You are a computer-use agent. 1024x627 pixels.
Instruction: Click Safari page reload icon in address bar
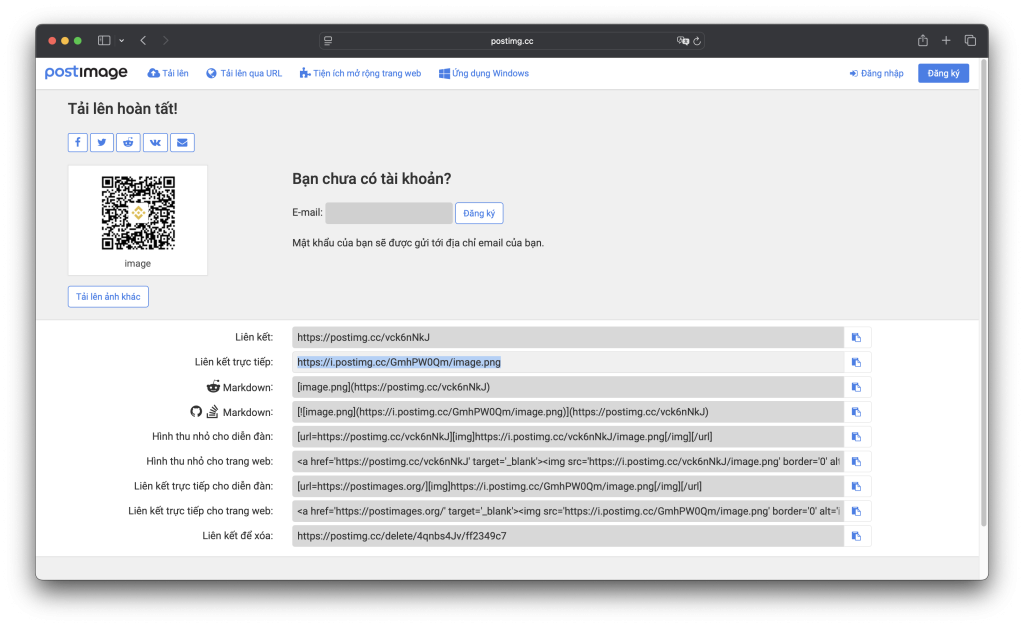(x=697, y=41)
